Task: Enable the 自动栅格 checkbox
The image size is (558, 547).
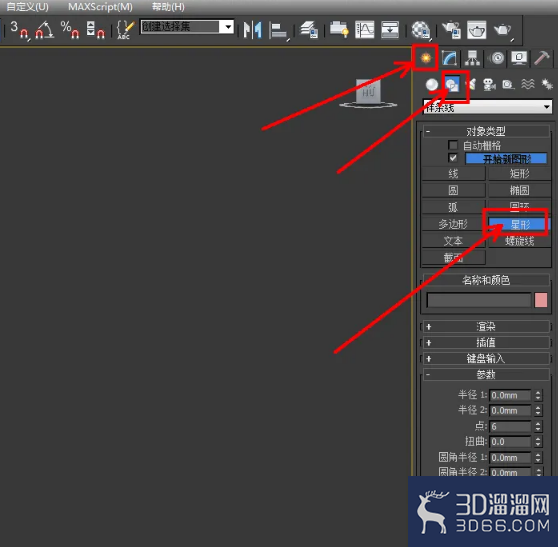Action: point(453,145)
